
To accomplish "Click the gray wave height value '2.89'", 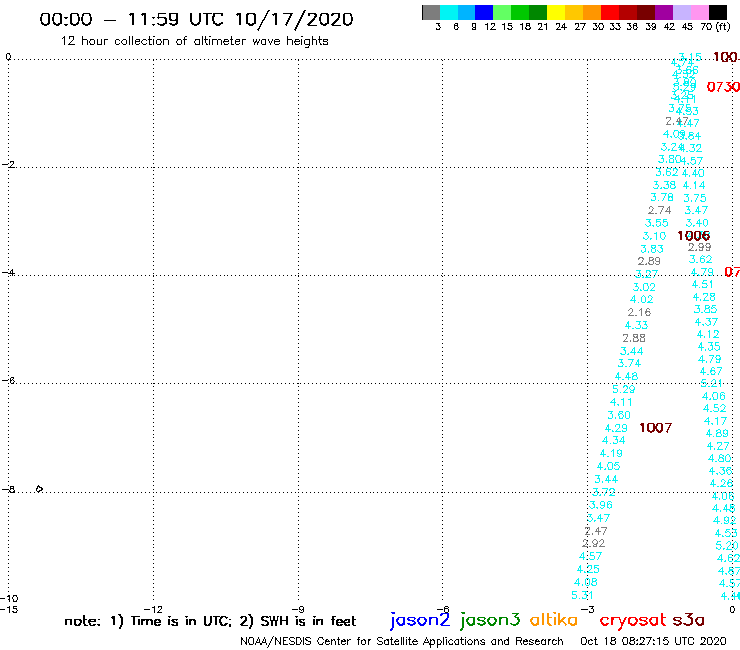I will pyautogui.click(x=649, y=261).
